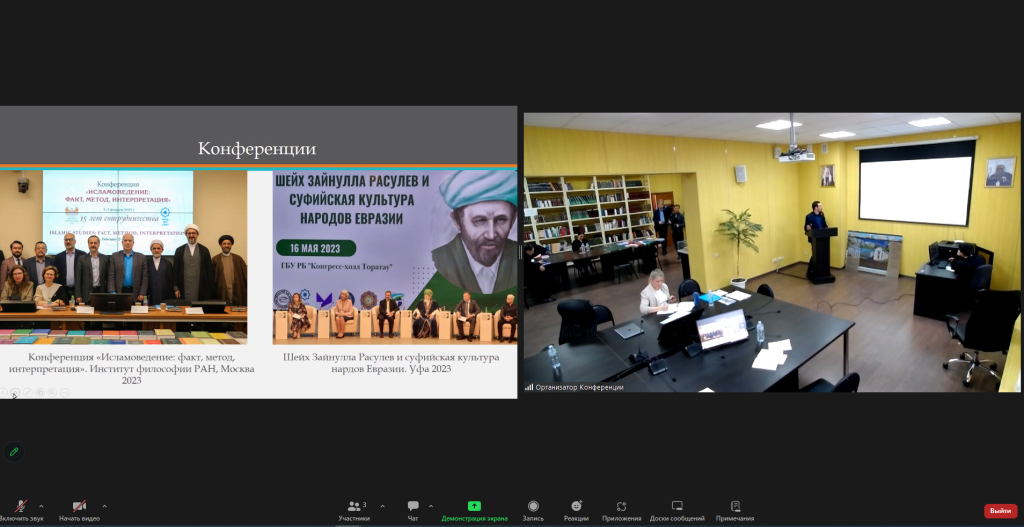Click the ГБУ РБ Конгресс-холл Торатау text
The width and height of the screenshot is (1024, 527).
coord(334,267)
